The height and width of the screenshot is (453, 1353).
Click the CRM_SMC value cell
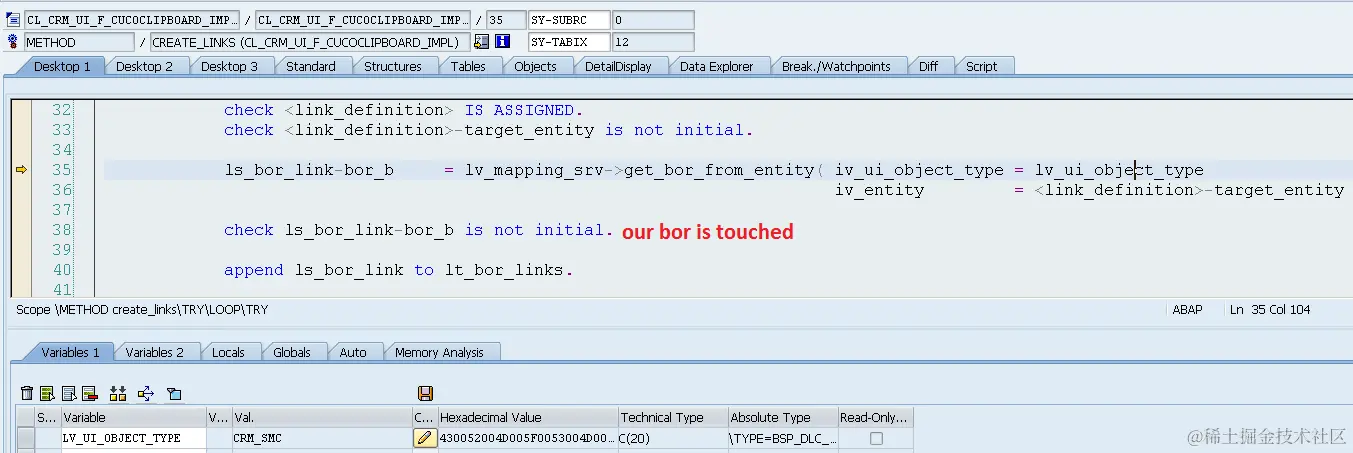(321, 438)
